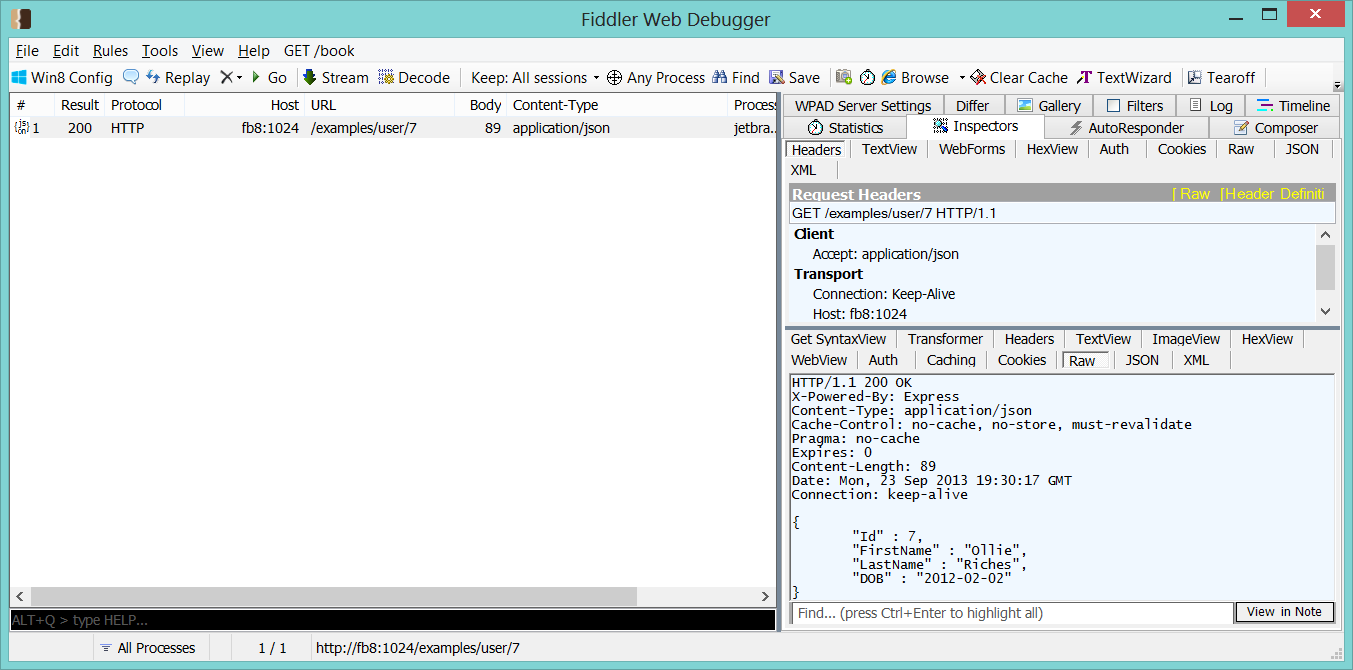This screenshot has height=670, width=1353.
Task: Open the Help menu
Action: 254,51
